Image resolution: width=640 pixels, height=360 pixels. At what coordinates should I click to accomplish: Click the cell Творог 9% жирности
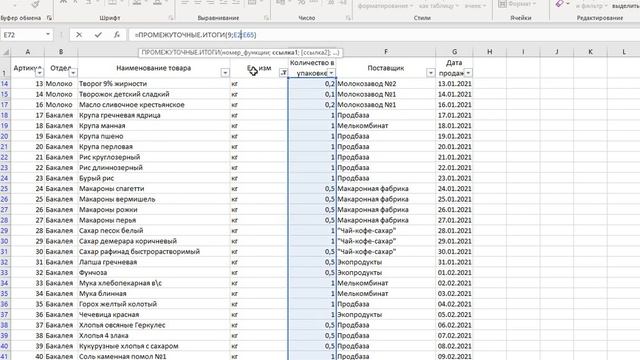(x=153, y=84)
